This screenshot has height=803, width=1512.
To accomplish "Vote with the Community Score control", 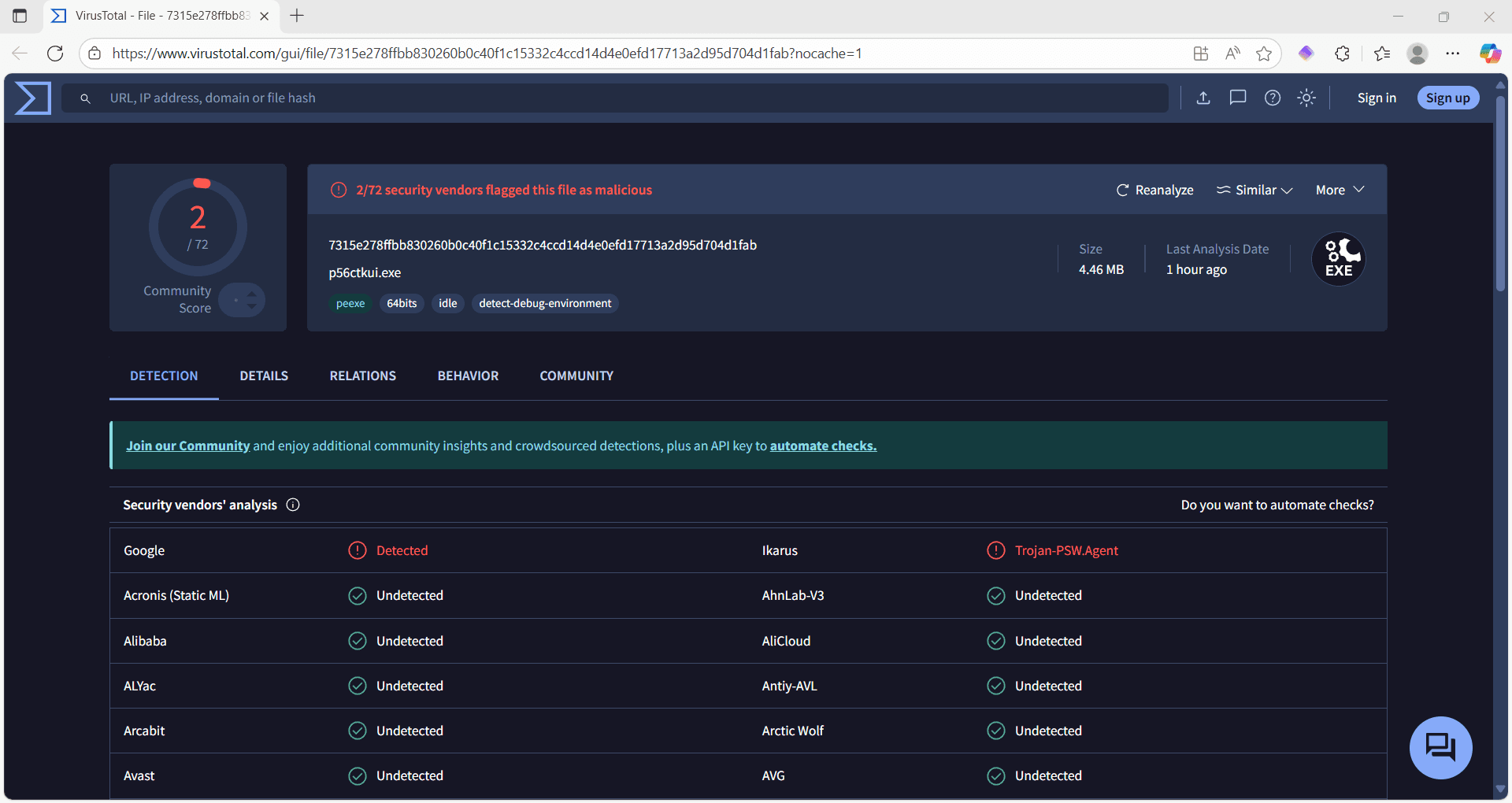I will click(242, 300).
